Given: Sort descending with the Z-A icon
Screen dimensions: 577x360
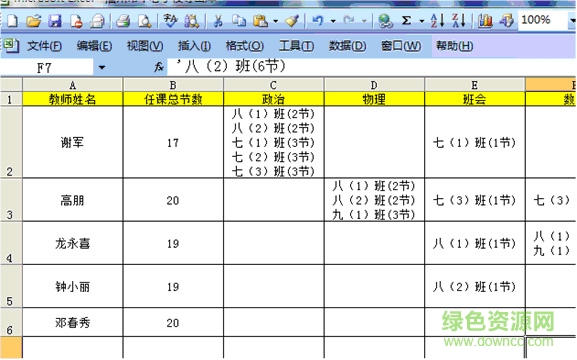Looking at the screenshot, I should [459, 21].
